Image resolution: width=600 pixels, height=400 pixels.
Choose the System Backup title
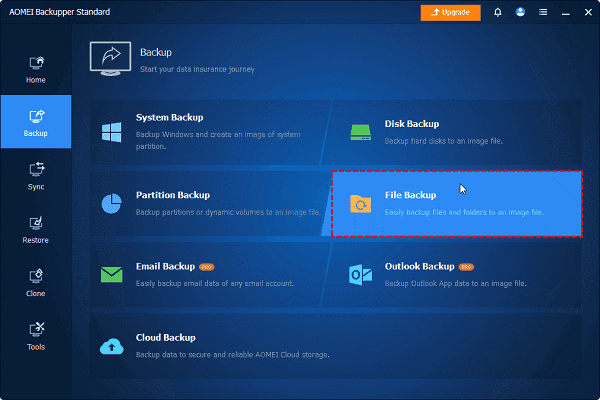pos(170,118)
